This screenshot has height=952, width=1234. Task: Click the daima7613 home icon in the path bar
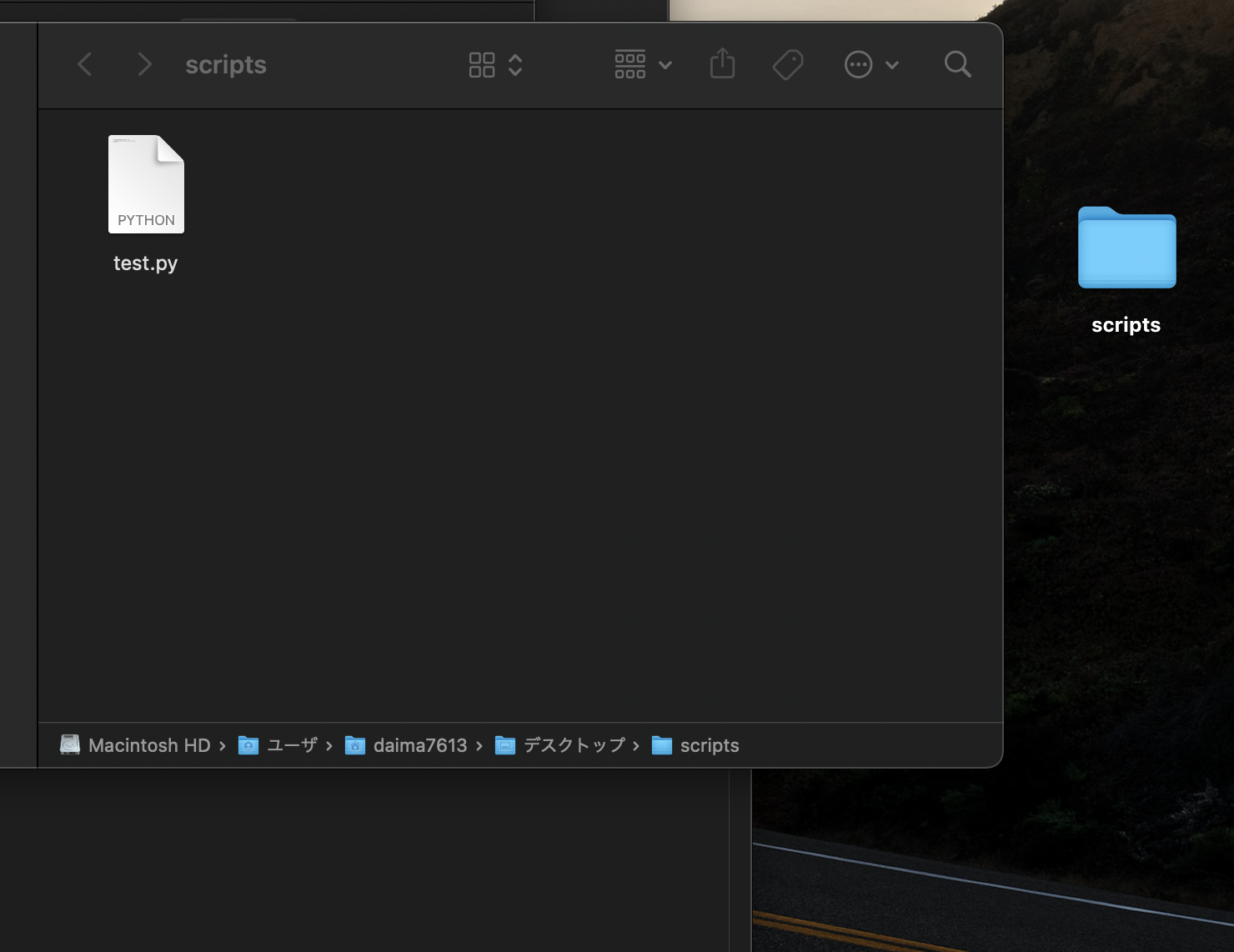[x=355, y=745]
